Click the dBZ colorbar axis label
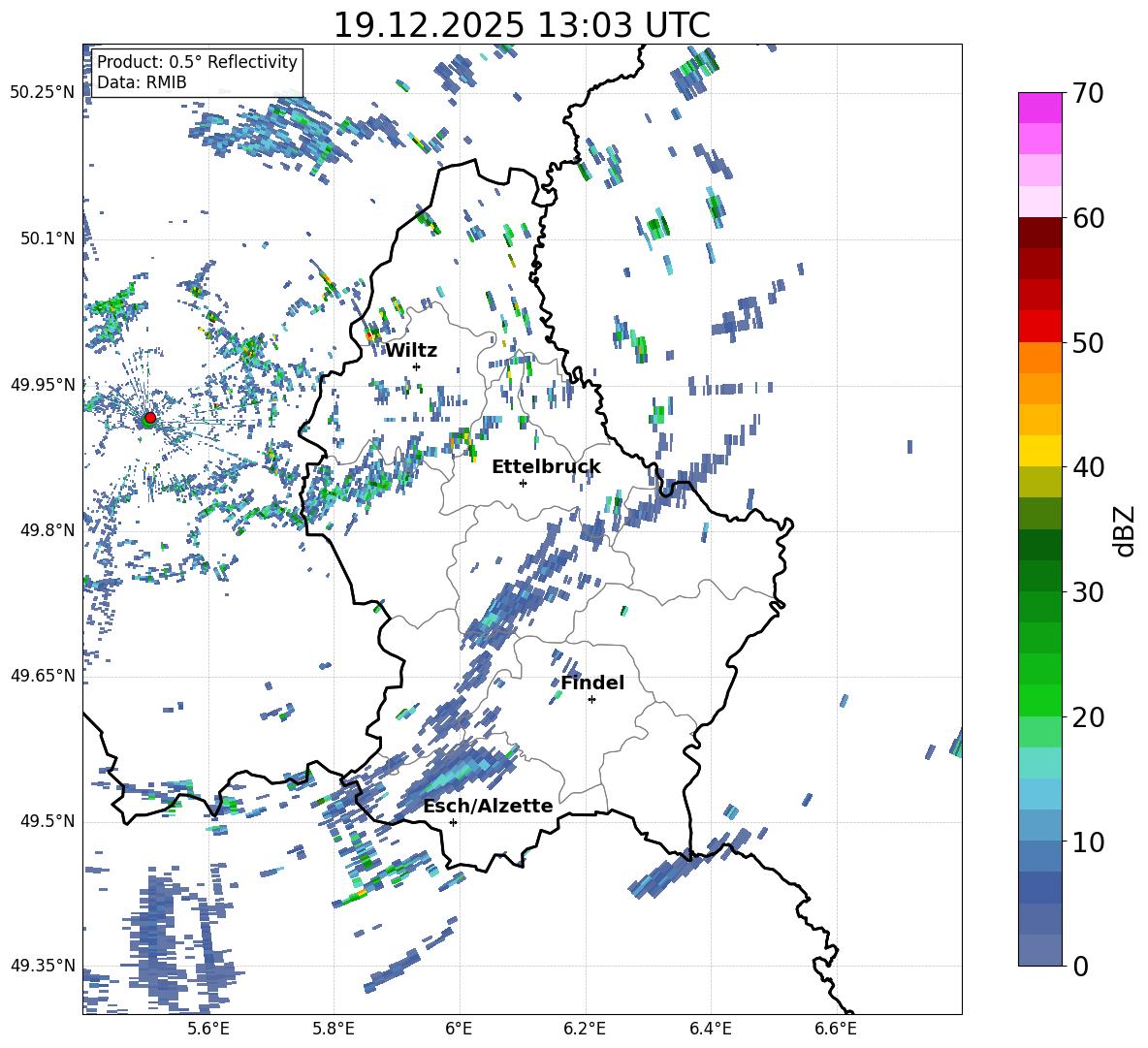Image resolution: width=1148 pixels, height=1048 pixels. pyautogui.click(x=1125, y=531)
